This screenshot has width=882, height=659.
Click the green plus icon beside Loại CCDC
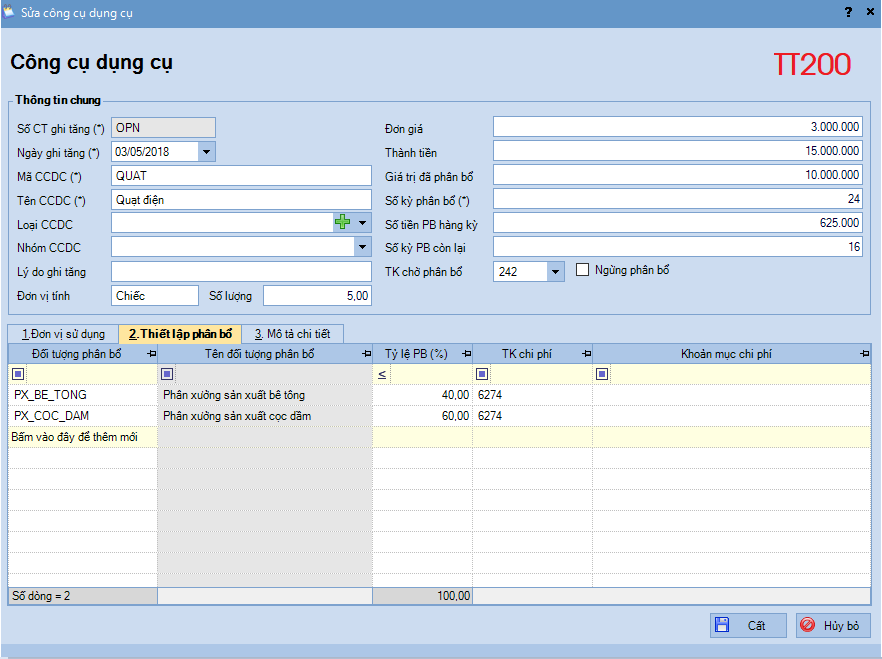tap(343, 223)
